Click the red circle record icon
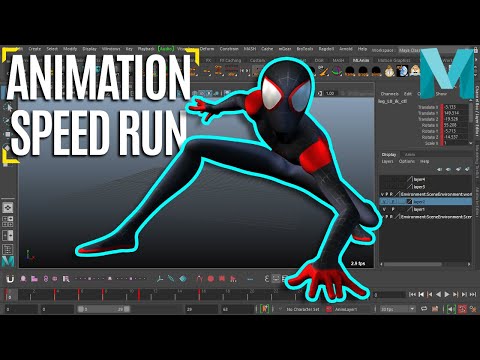 (211, 279)
